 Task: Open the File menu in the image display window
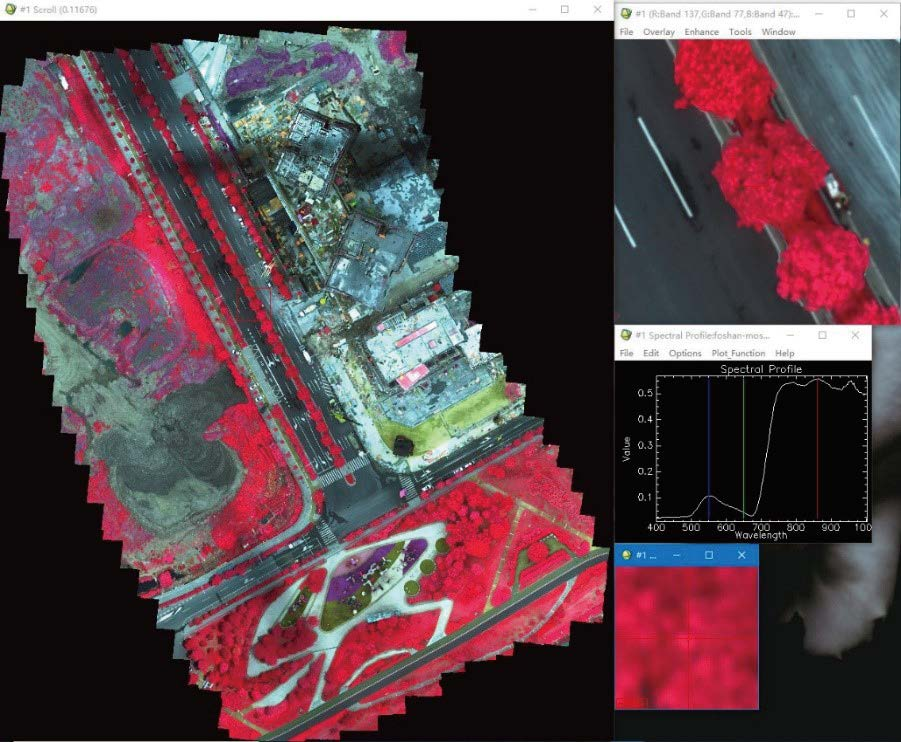(626, 32)
